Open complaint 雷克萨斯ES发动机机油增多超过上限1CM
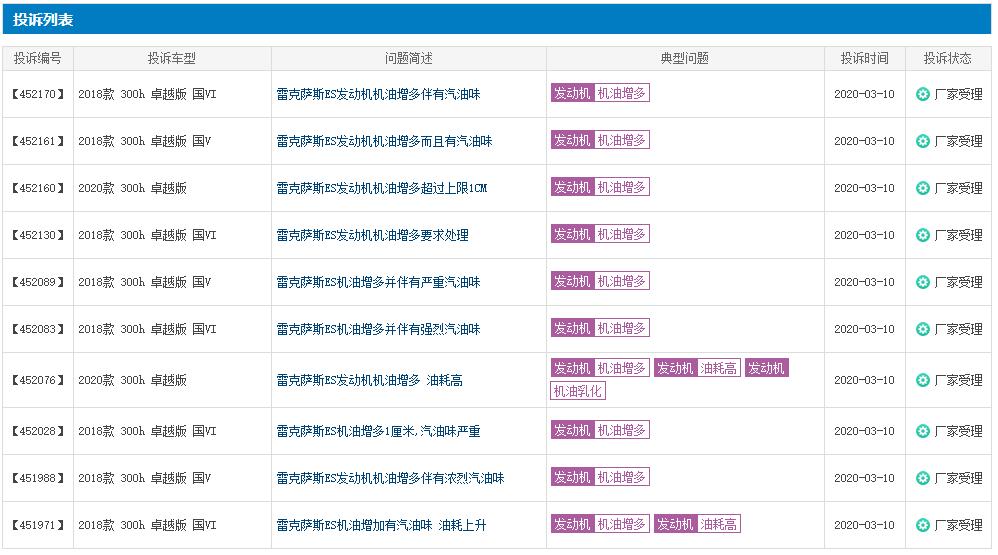This screenshot has height=555, width=998. pos(381,188)
